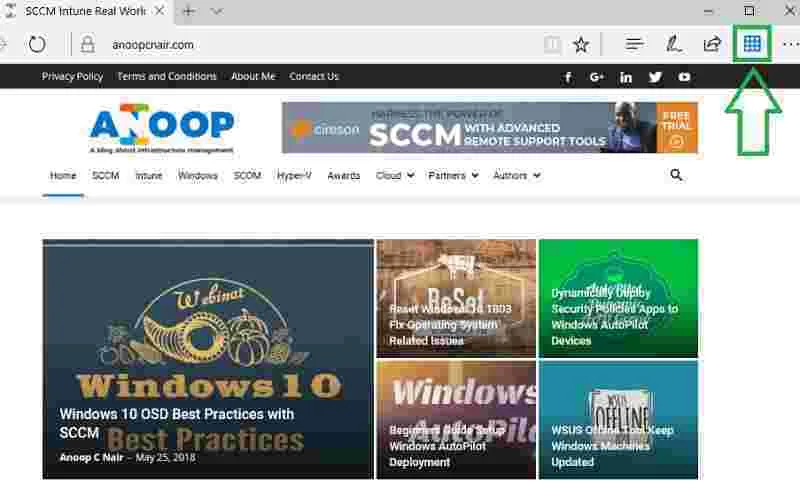Select the SCCM Intune Real World tab
The height and width of the screenshot is (482, 800).
(85, 11)
